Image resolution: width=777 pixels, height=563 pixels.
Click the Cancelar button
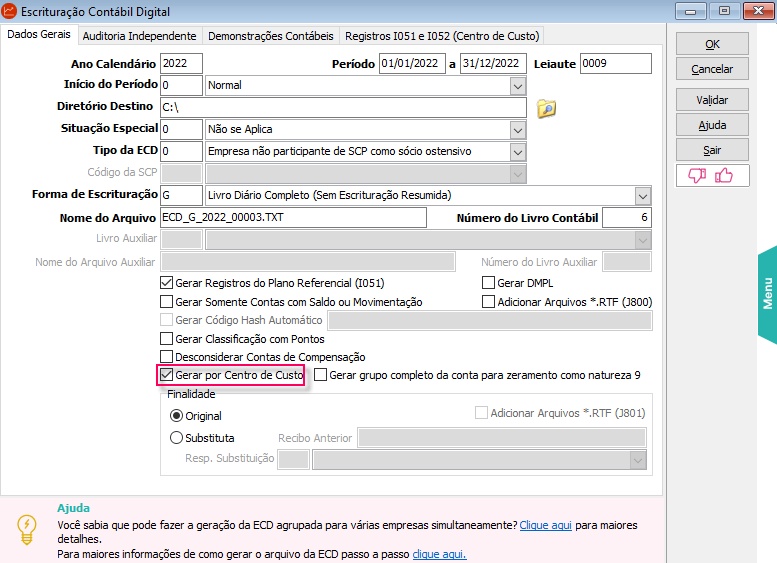coord(712,69)
